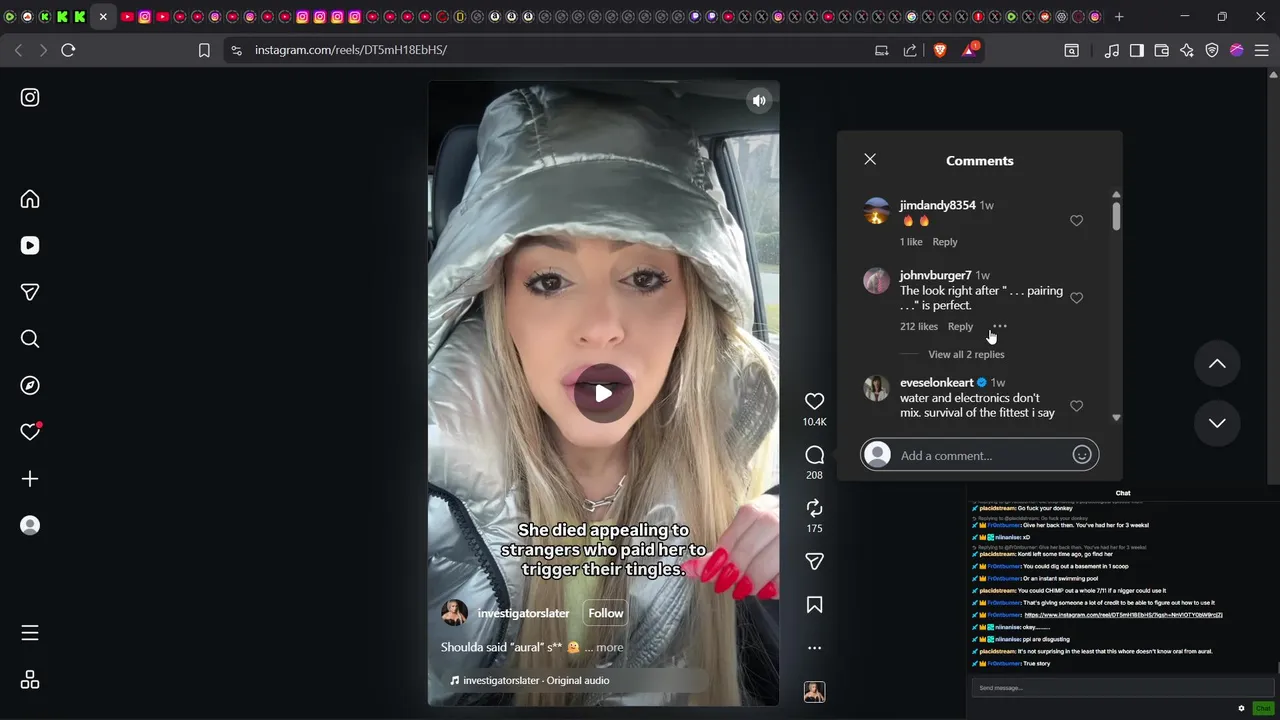Open johnvburger7 username link
The height and width of the screenshot is (720, 1280).
tap(935, 275)
